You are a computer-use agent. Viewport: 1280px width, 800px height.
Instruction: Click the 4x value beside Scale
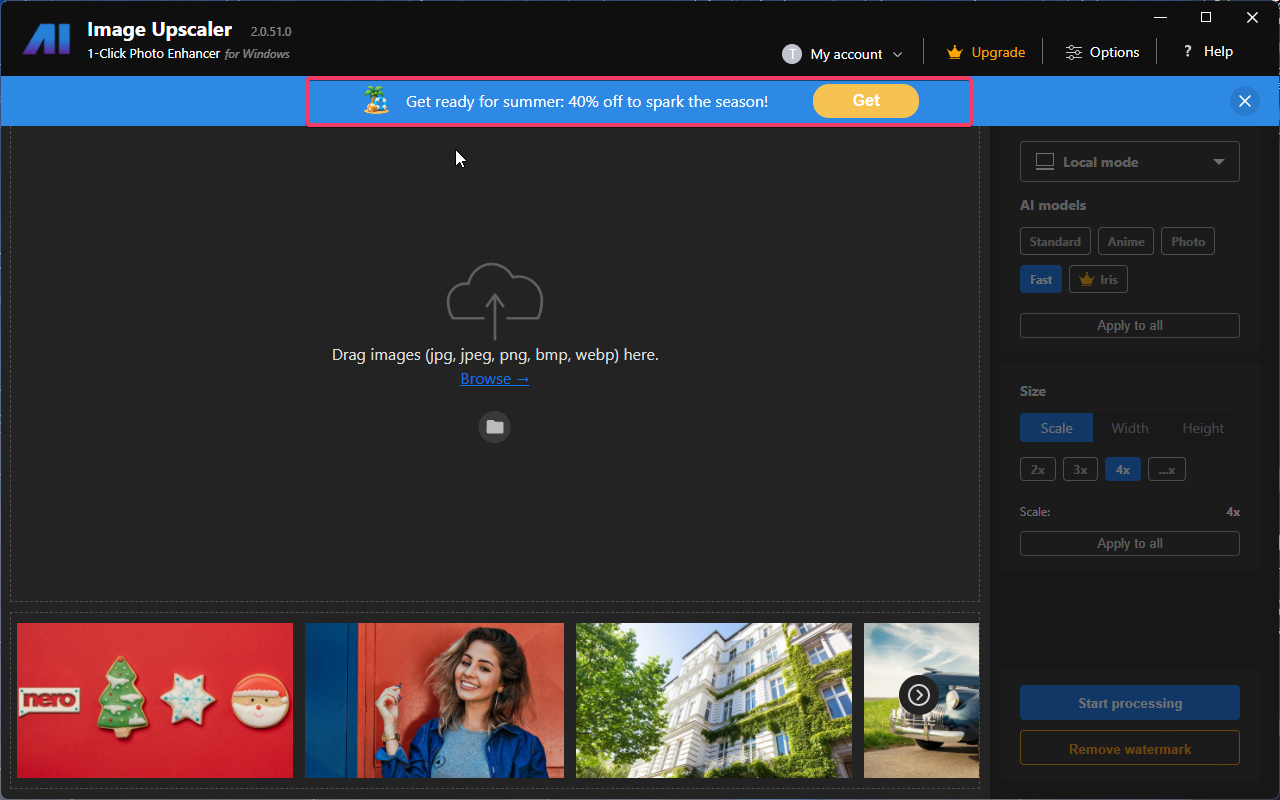[1233, 512]
